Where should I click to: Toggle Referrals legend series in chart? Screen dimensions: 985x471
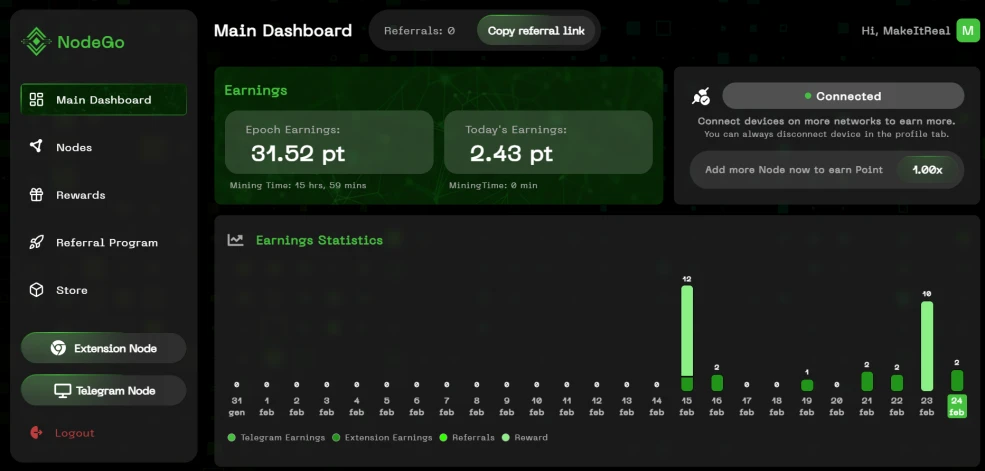click(x=467, y=437)
